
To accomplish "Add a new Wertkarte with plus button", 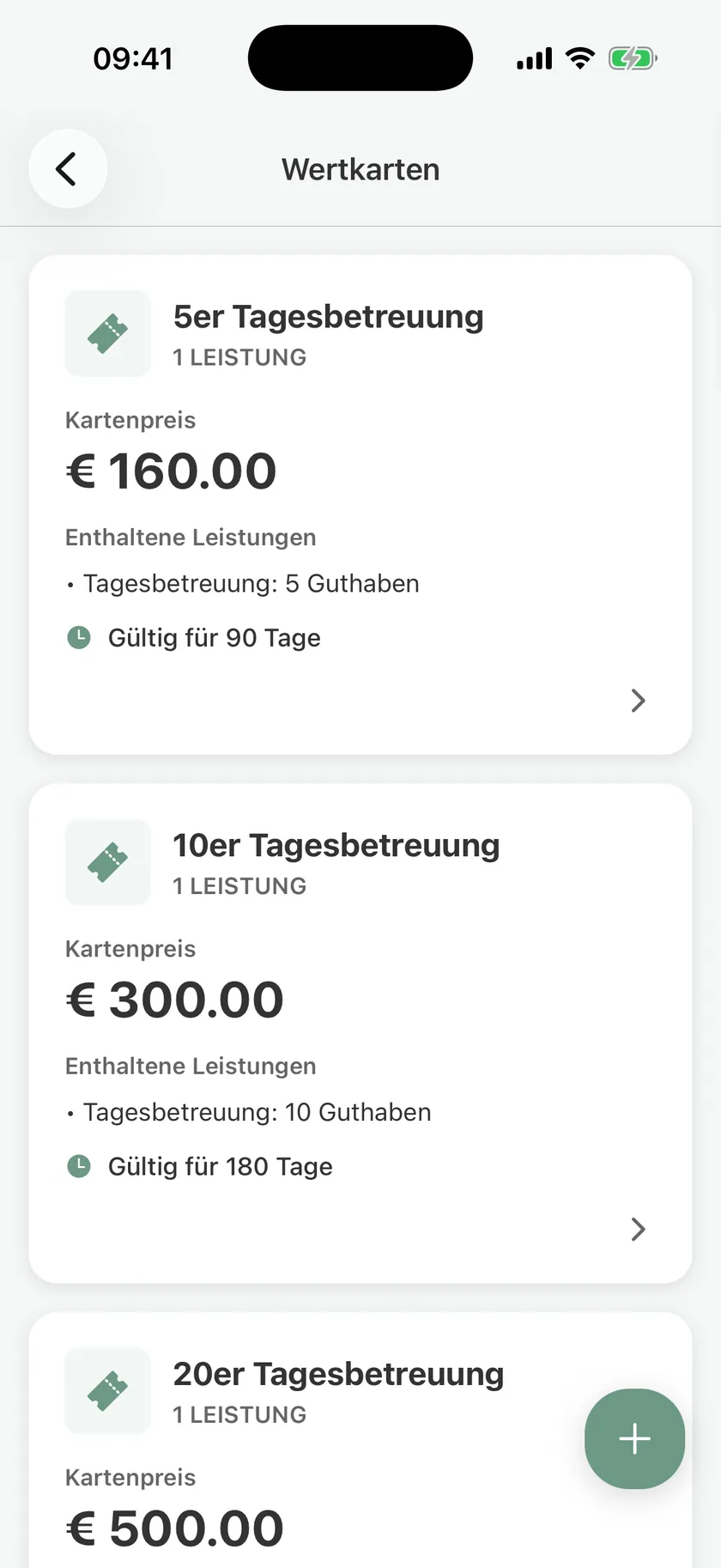I will tap(634, 1438).
